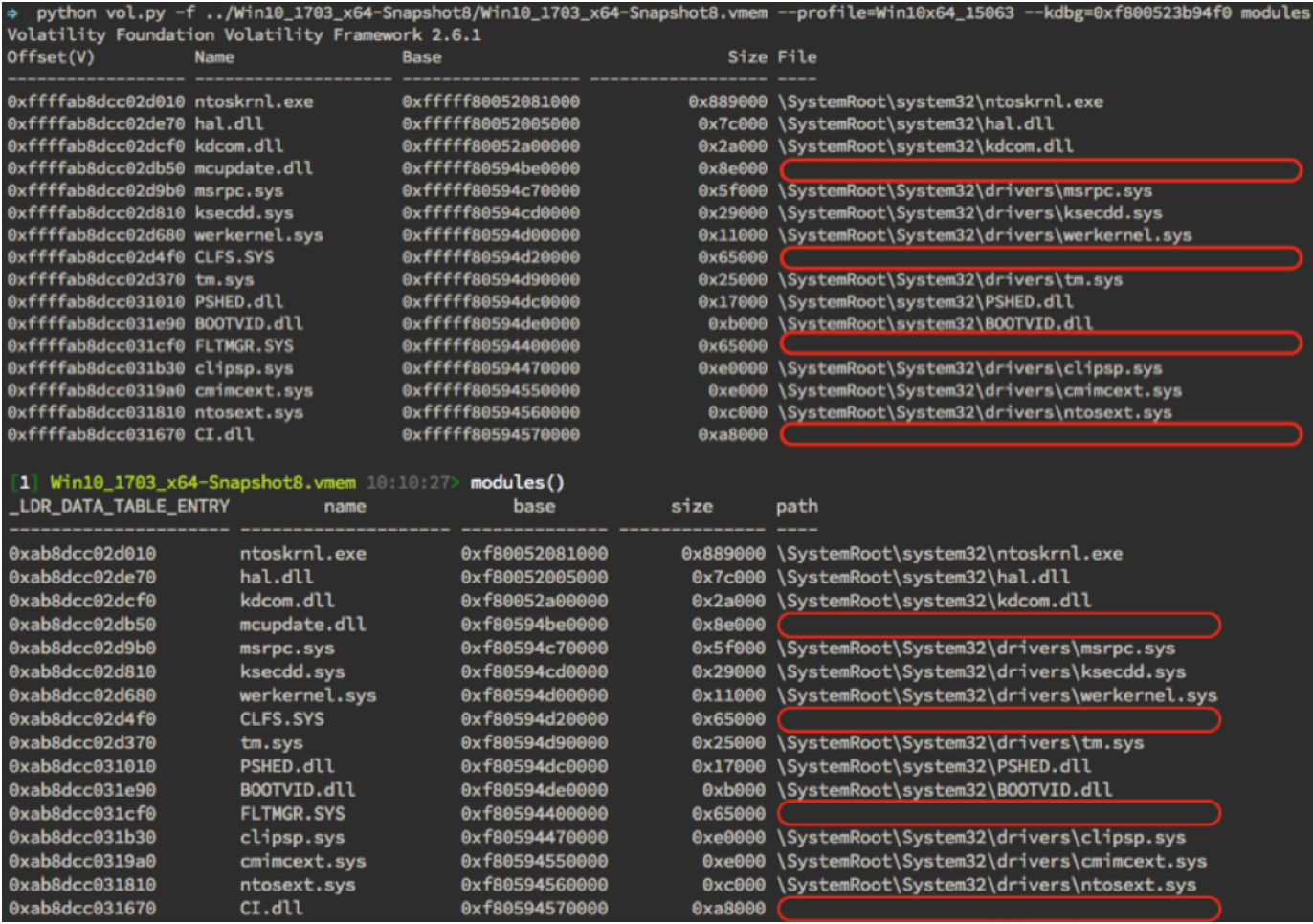Click green 'Win10_1703_x64-Snapshot8.vmem' prompt text
Screen dimensions: 1313x924
[x=203, y=482]
